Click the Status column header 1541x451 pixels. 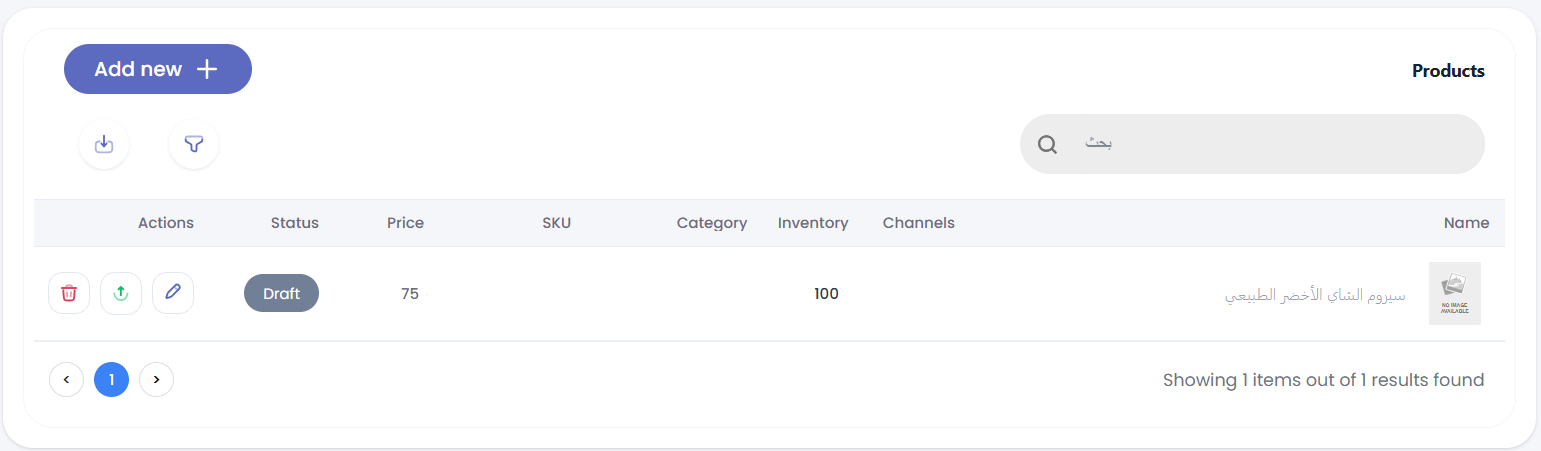(x=295, y=223)
